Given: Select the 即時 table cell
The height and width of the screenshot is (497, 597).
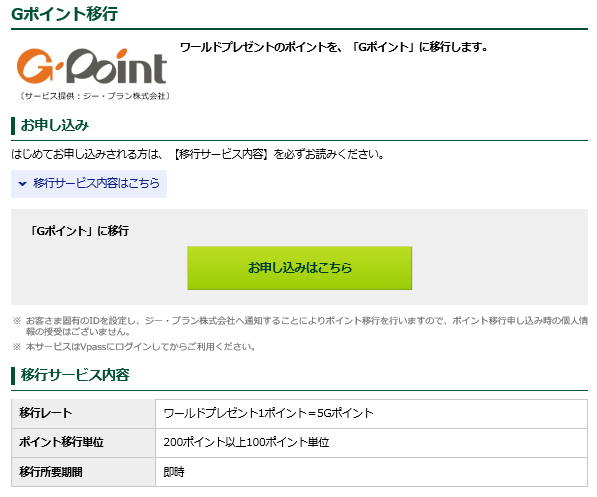Looking at the screenshot, I should [371, 472].
